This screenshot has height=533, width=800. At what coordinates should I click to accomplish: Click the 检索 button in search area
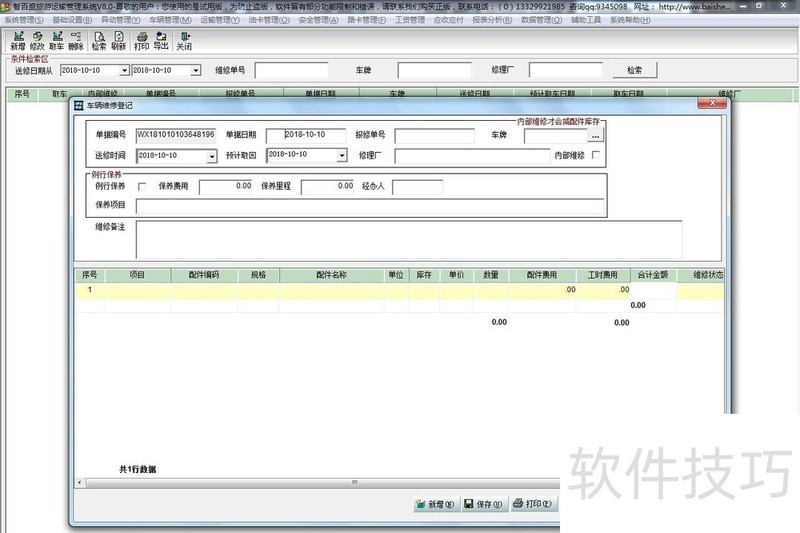point(634,70)
